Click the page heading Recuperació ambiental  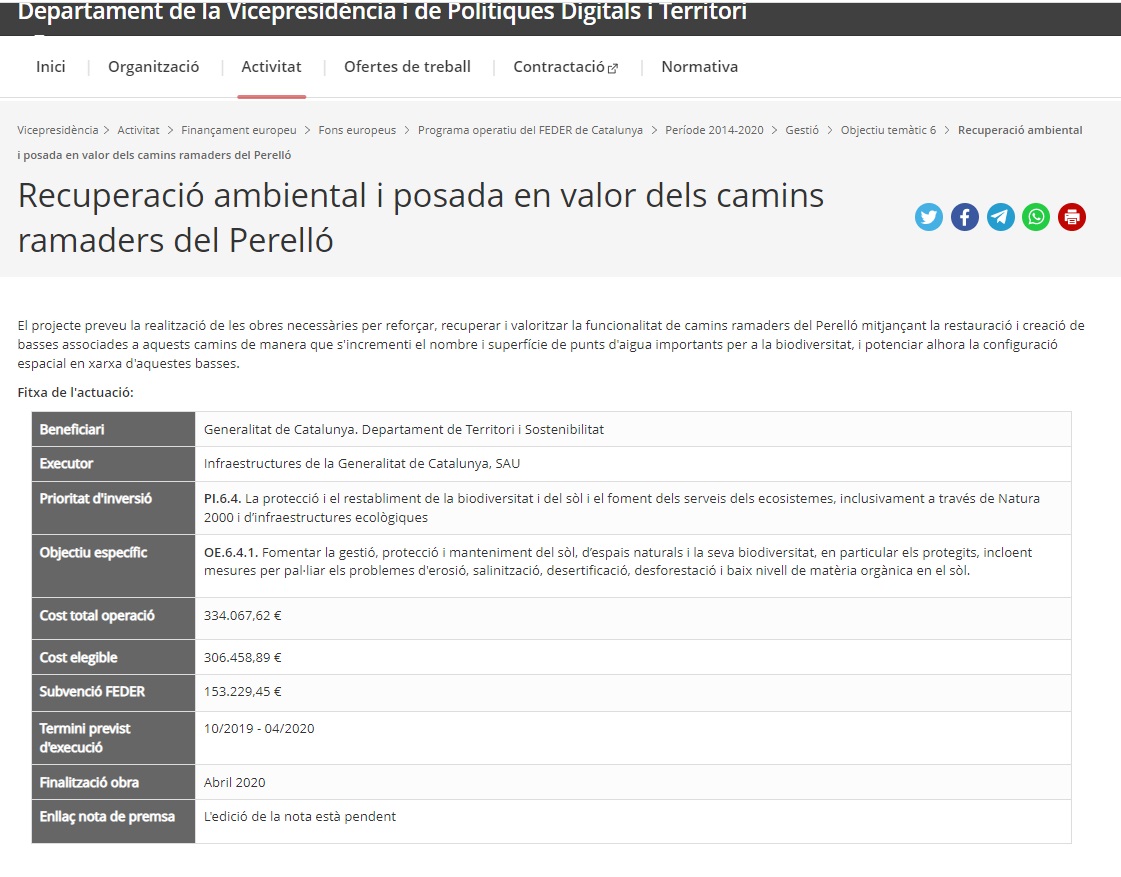(x=421, y=217)
